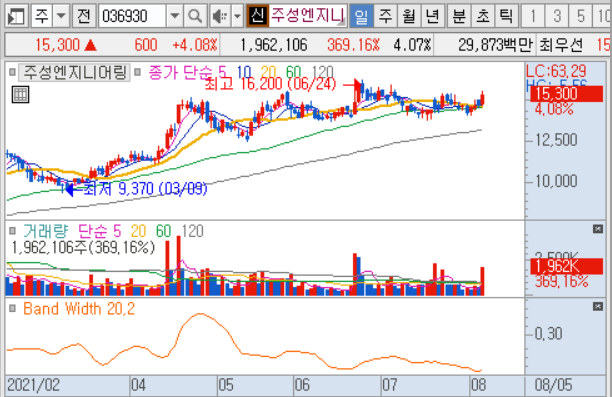Click the 최저 9,370 (03/09) marker
Viewport: 612px width, 397px height.
coord(145,189)
